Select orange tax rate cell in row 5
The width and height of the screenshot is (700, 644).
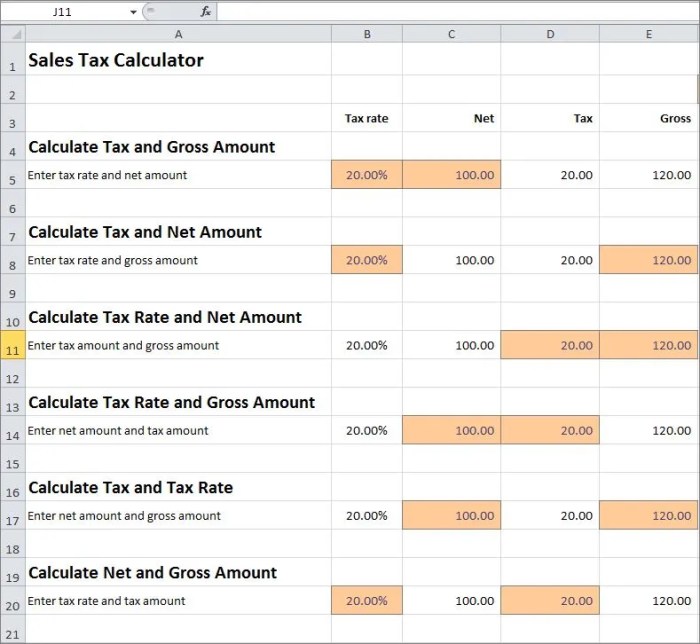click(x=367, y=175)
